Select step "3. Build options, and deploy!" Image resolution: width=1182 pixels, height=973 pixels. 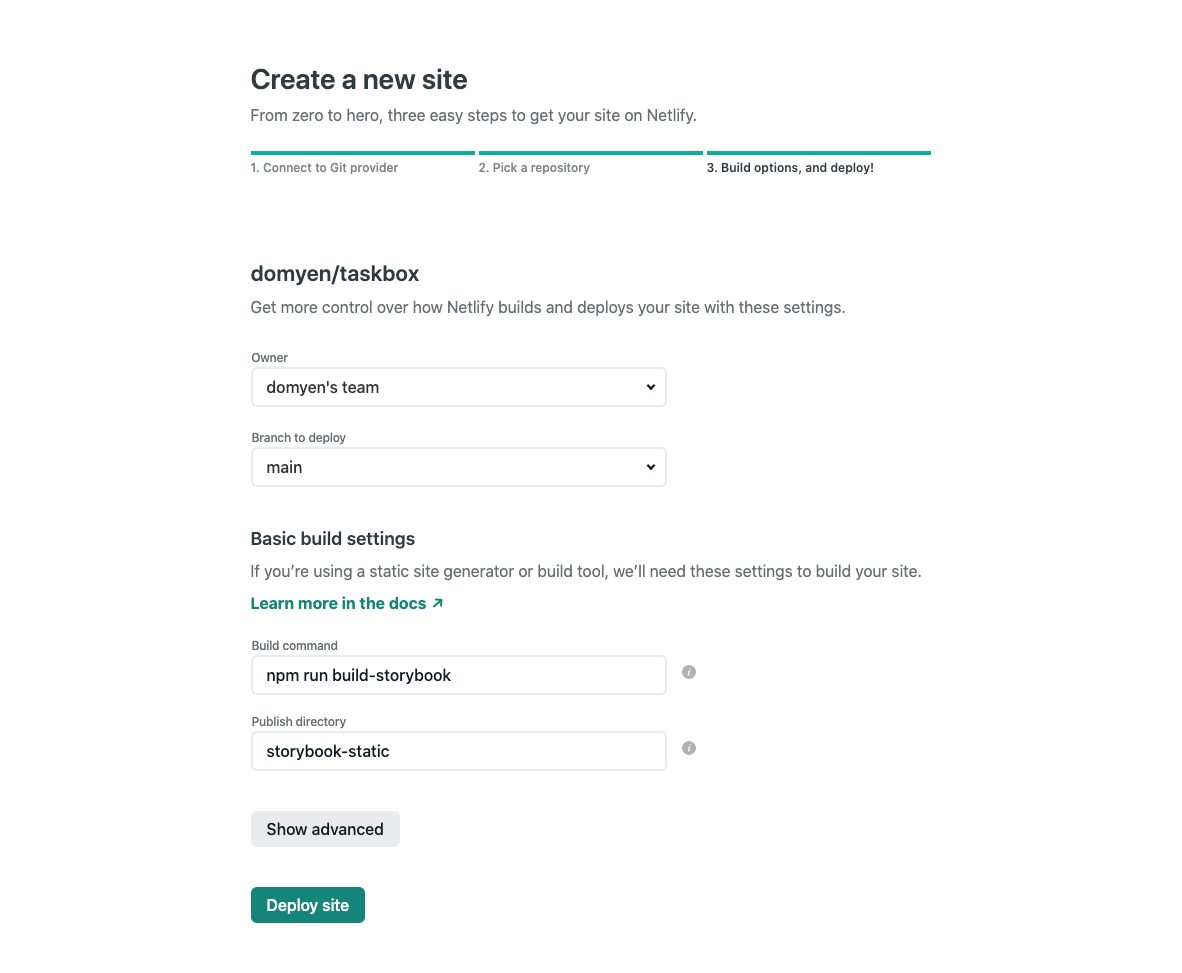(x=790, y=167)
